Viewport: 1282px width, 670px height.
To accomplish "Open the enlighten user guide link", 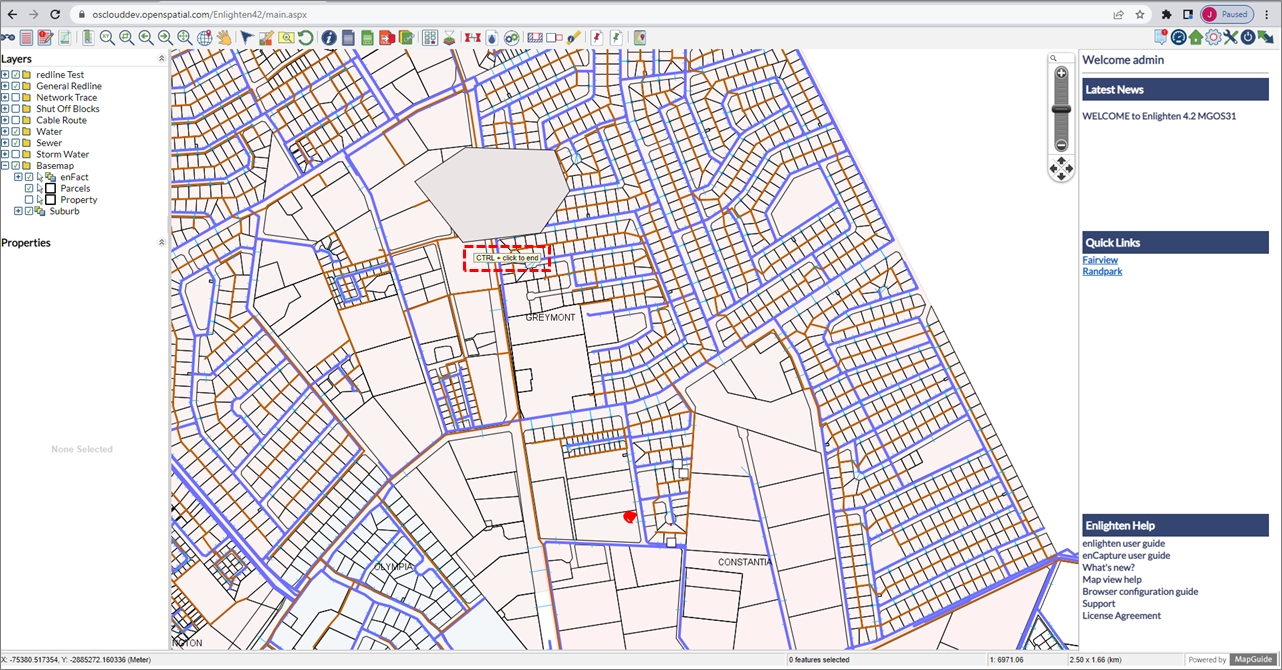I will tap(1123, 544).
